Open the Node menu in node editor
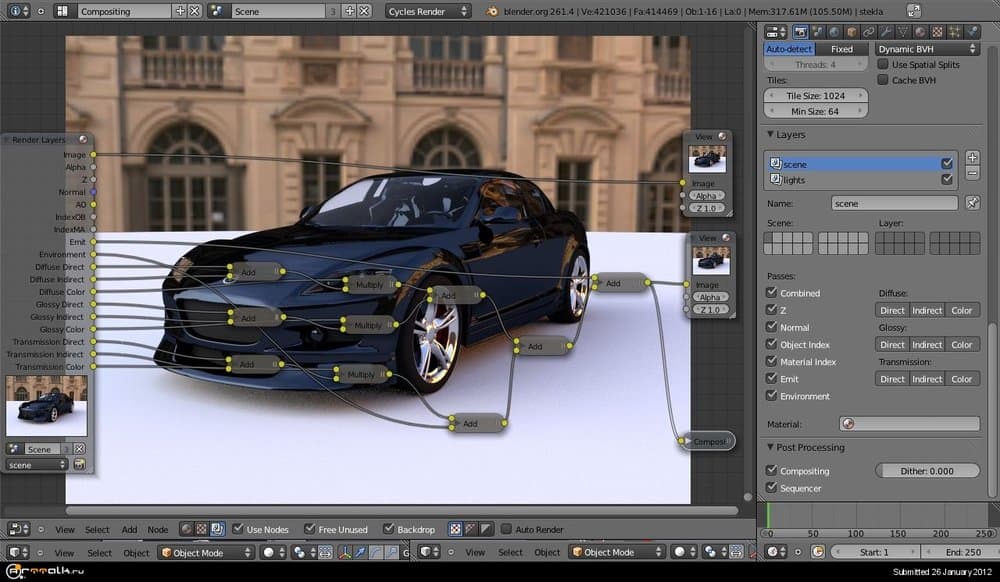The image size is (1000, 582). (158, 529)
